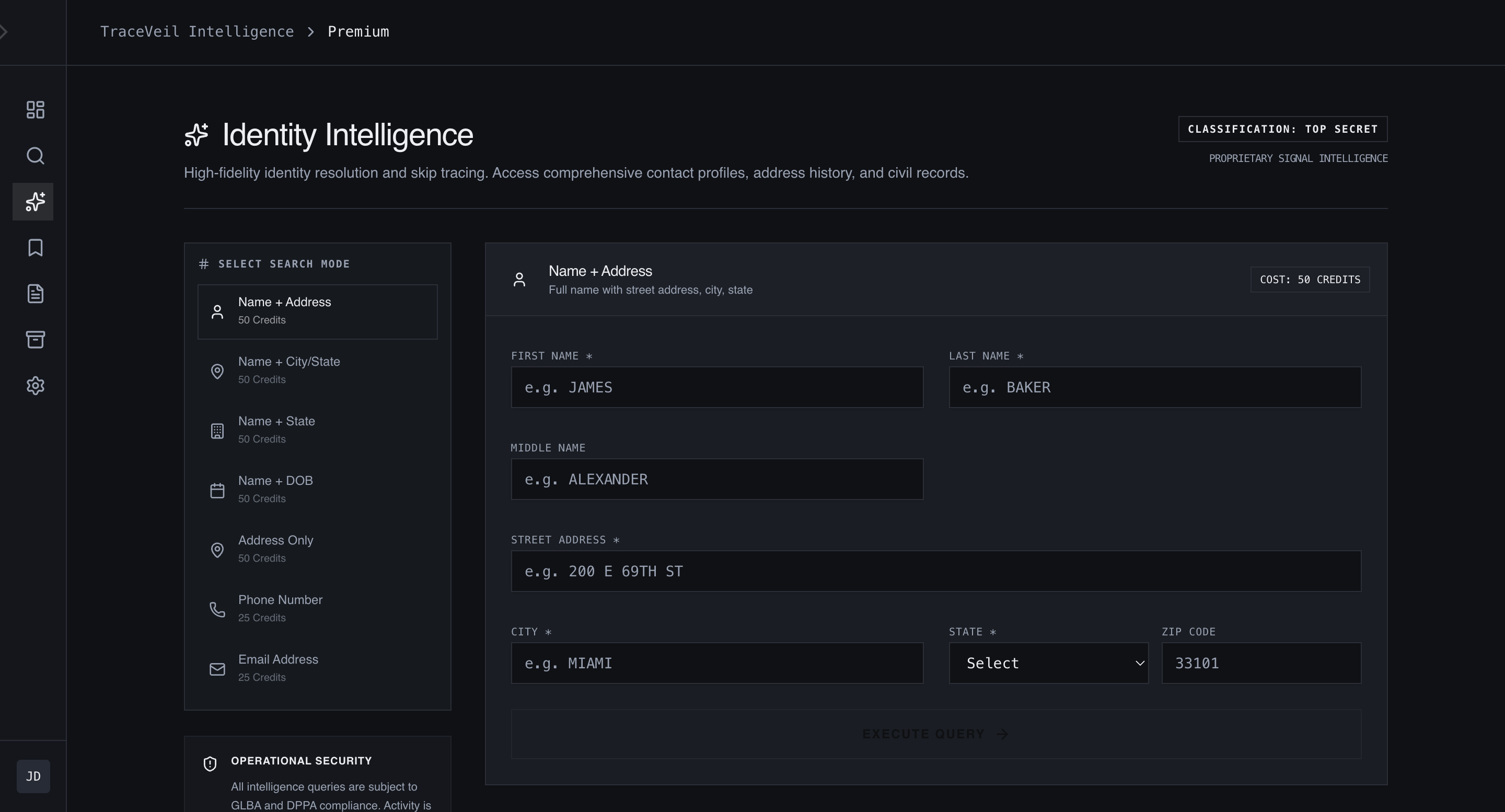Click TraceVeil Intelligence breadcrumb link
This screenshot has height=812, width=1505.
(197, 31)
